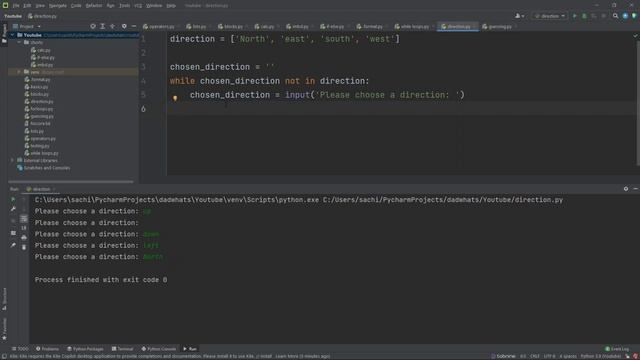Toggle soft-wrap icon in the Run console
The width and height of the screenshot is (640, 360).
click(24, 219)
